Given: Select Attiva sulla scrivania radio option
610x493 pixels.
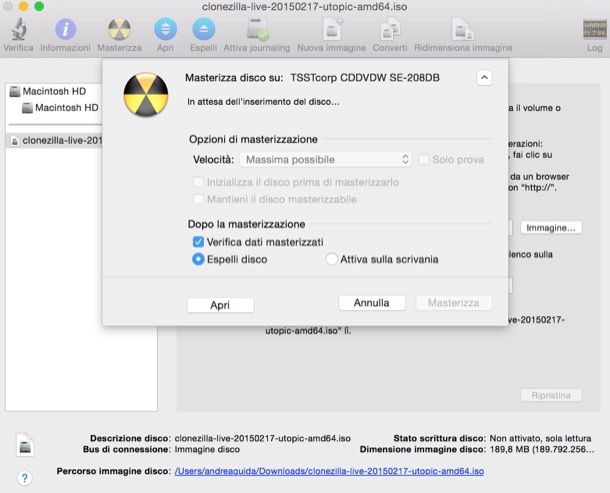Looking at the screenshot, I should tap(332, 259).
